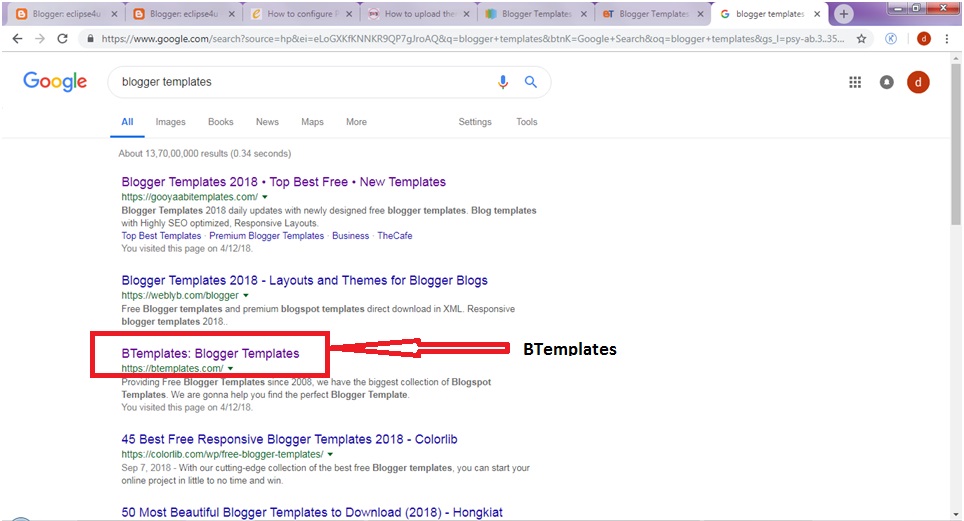Click the https://btemplates.com/ green URL text
Screen dimensions: 964x521
click(x=172, y=368)
